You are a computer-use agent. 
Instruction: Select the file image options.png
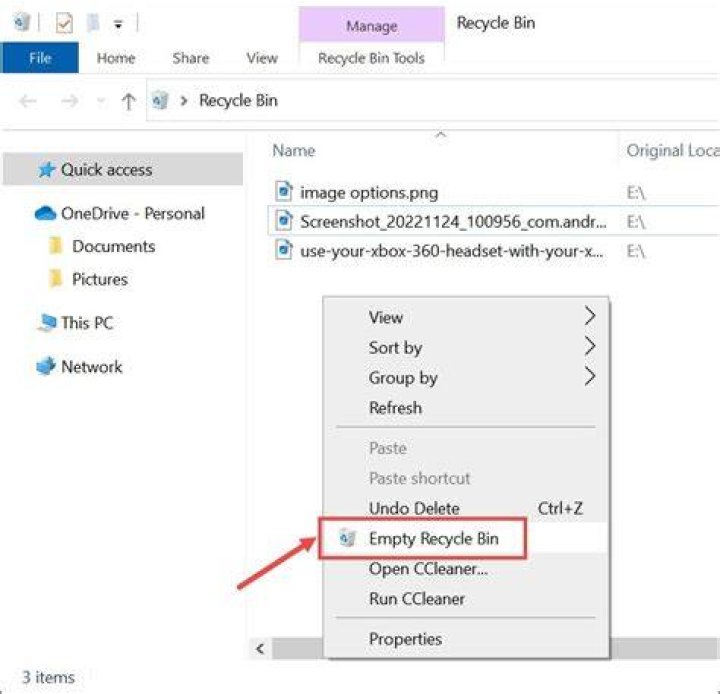tap(369, 192)
